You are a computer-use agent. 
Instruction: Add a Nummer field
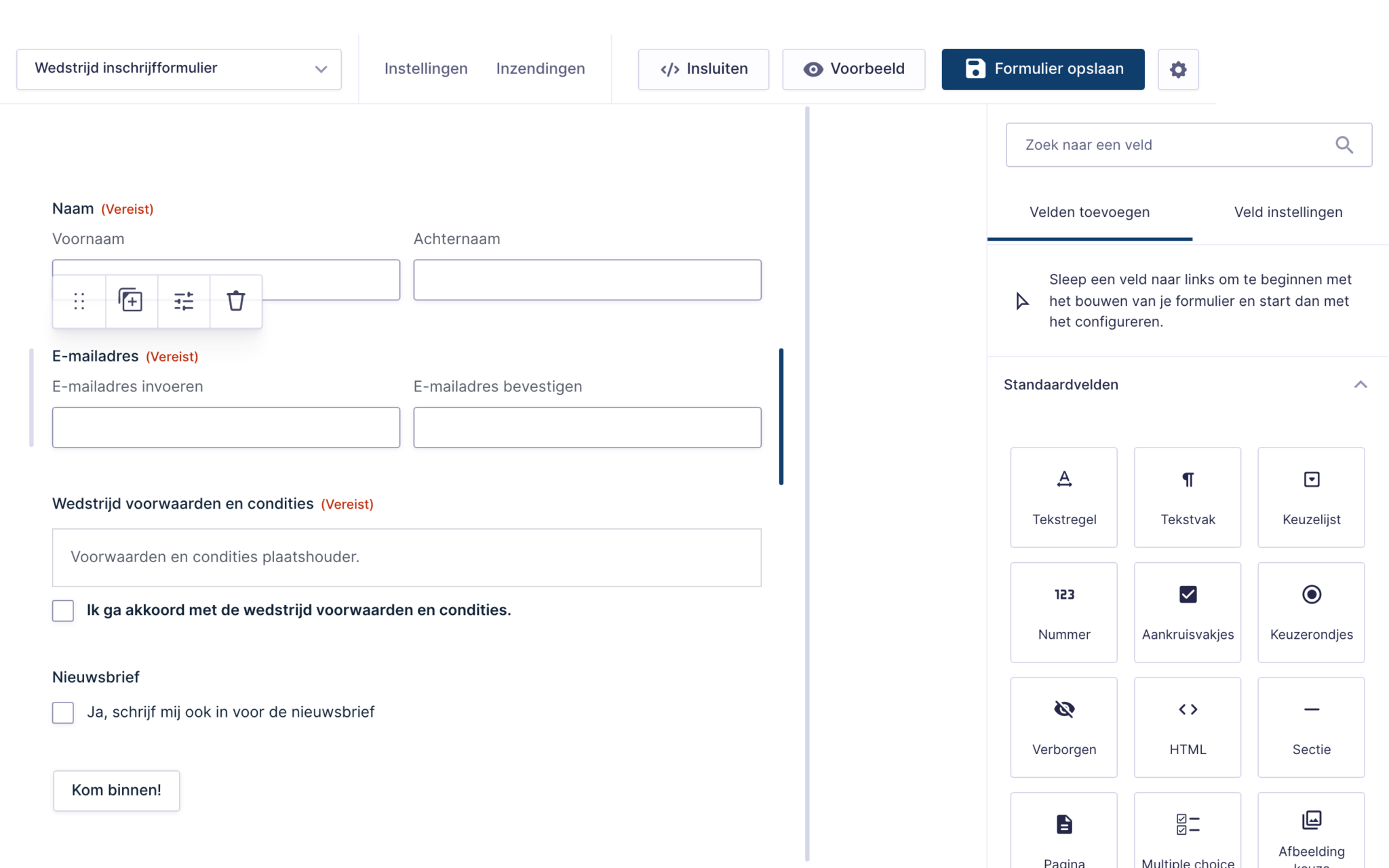[1064, 612]
